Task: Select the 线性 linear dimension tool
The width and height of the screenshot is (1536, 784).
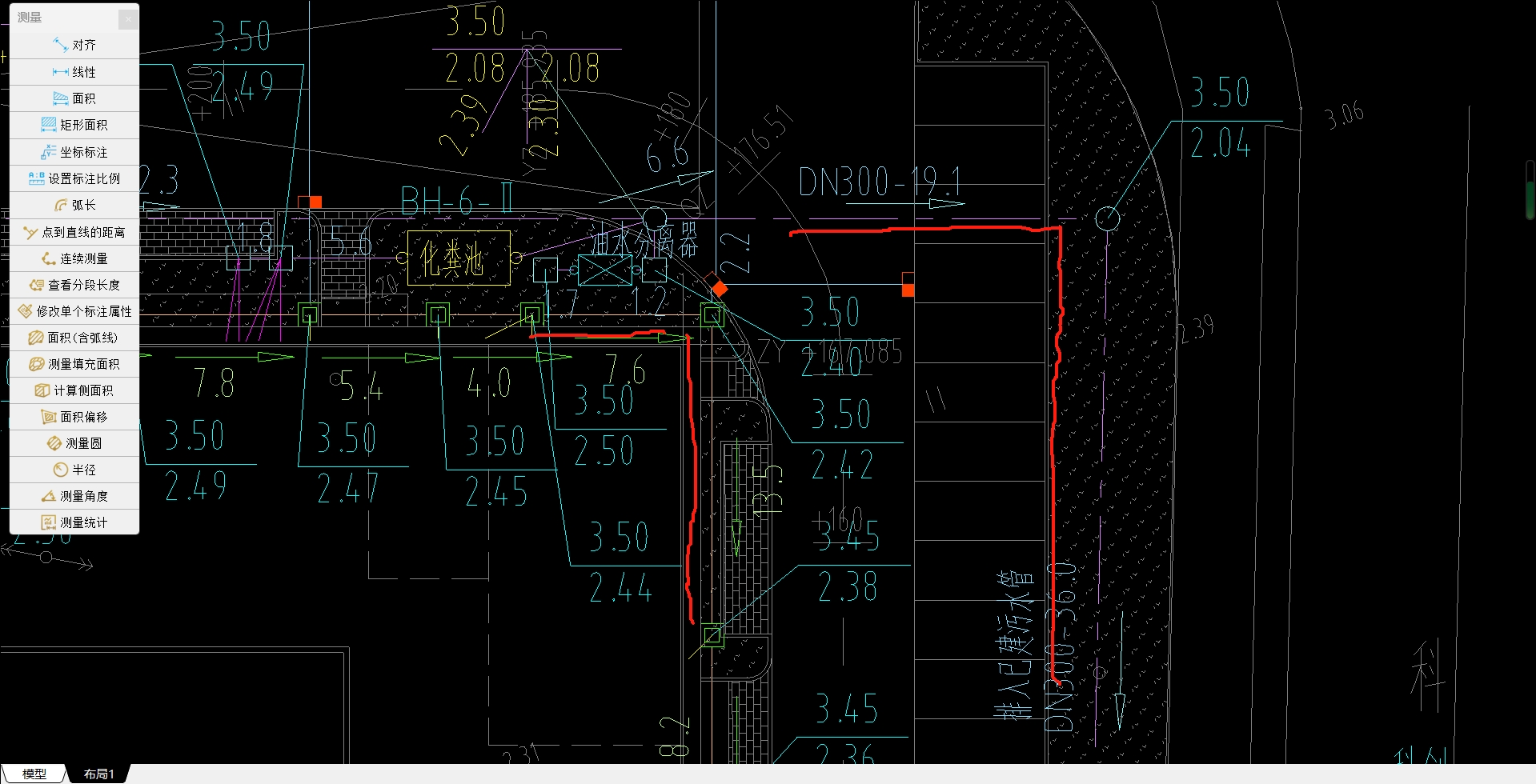Action: pos(74,72)
